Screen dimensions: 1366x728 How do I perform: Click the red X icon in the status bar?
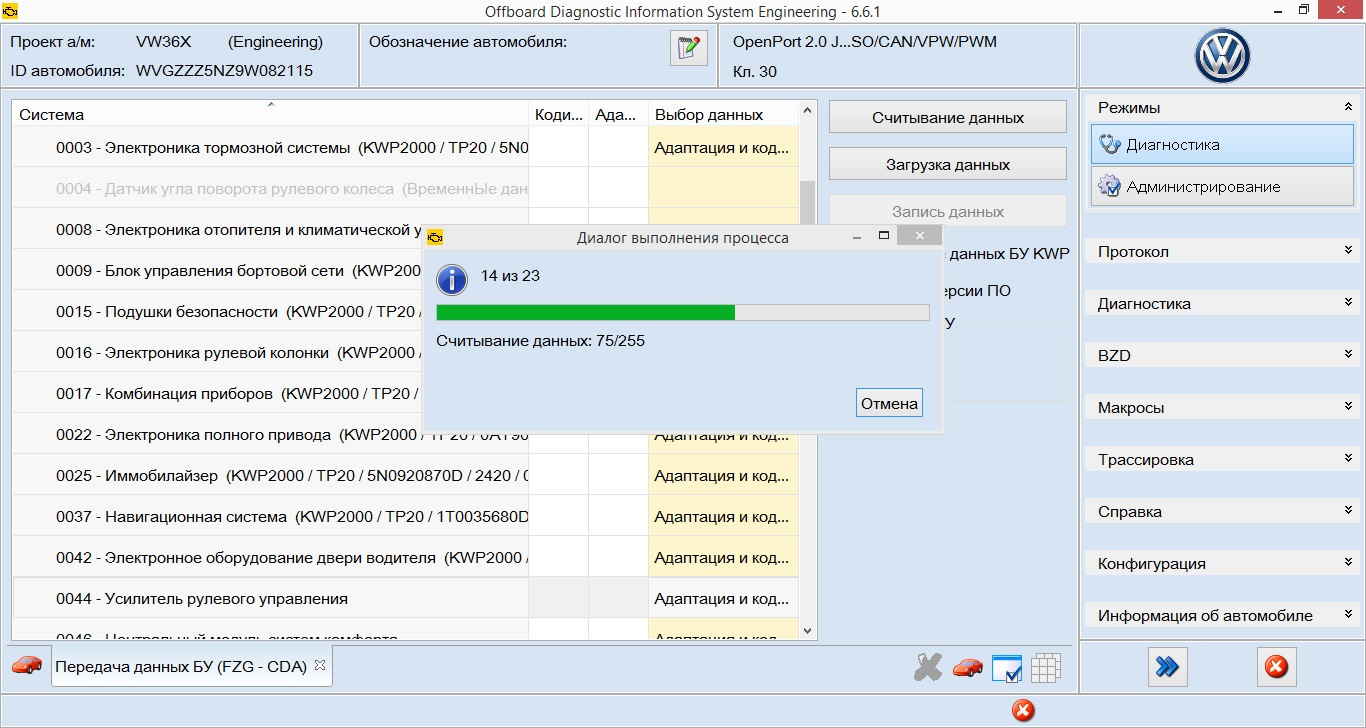pyautogui.click(x=1022, y=711)
